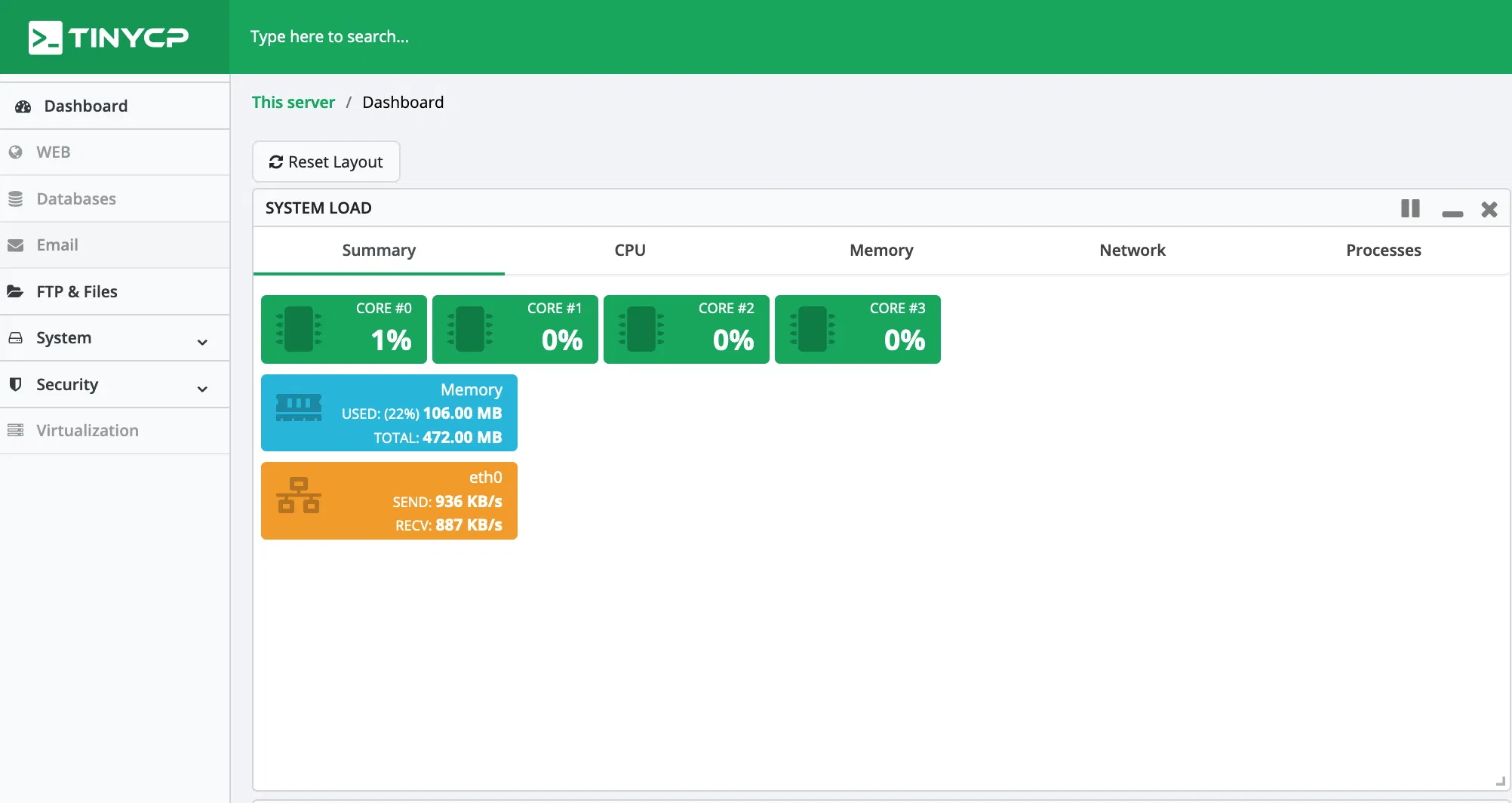
Task: Click the System drive icon
Action: pos(15,338)
